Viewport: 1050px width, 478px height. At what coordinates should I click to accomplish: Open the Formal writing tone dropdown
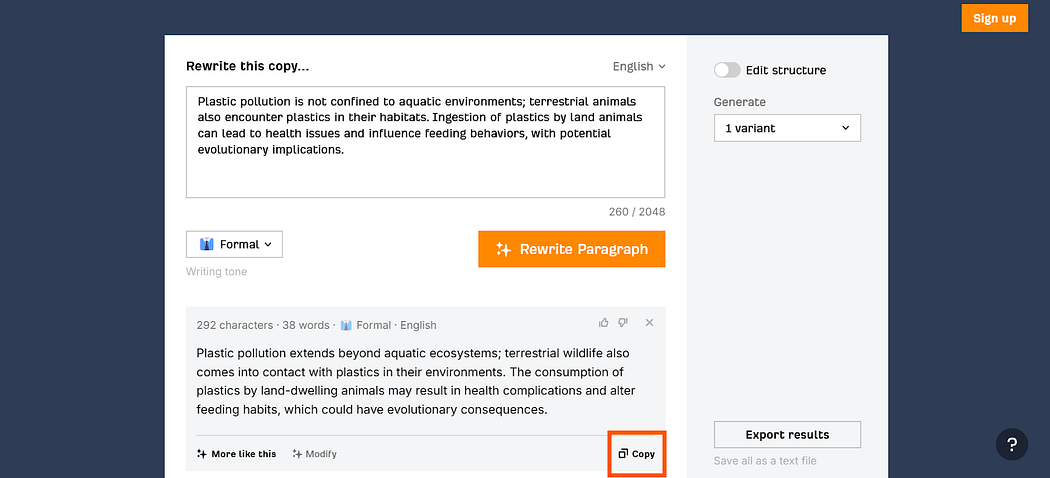(234, 244)
